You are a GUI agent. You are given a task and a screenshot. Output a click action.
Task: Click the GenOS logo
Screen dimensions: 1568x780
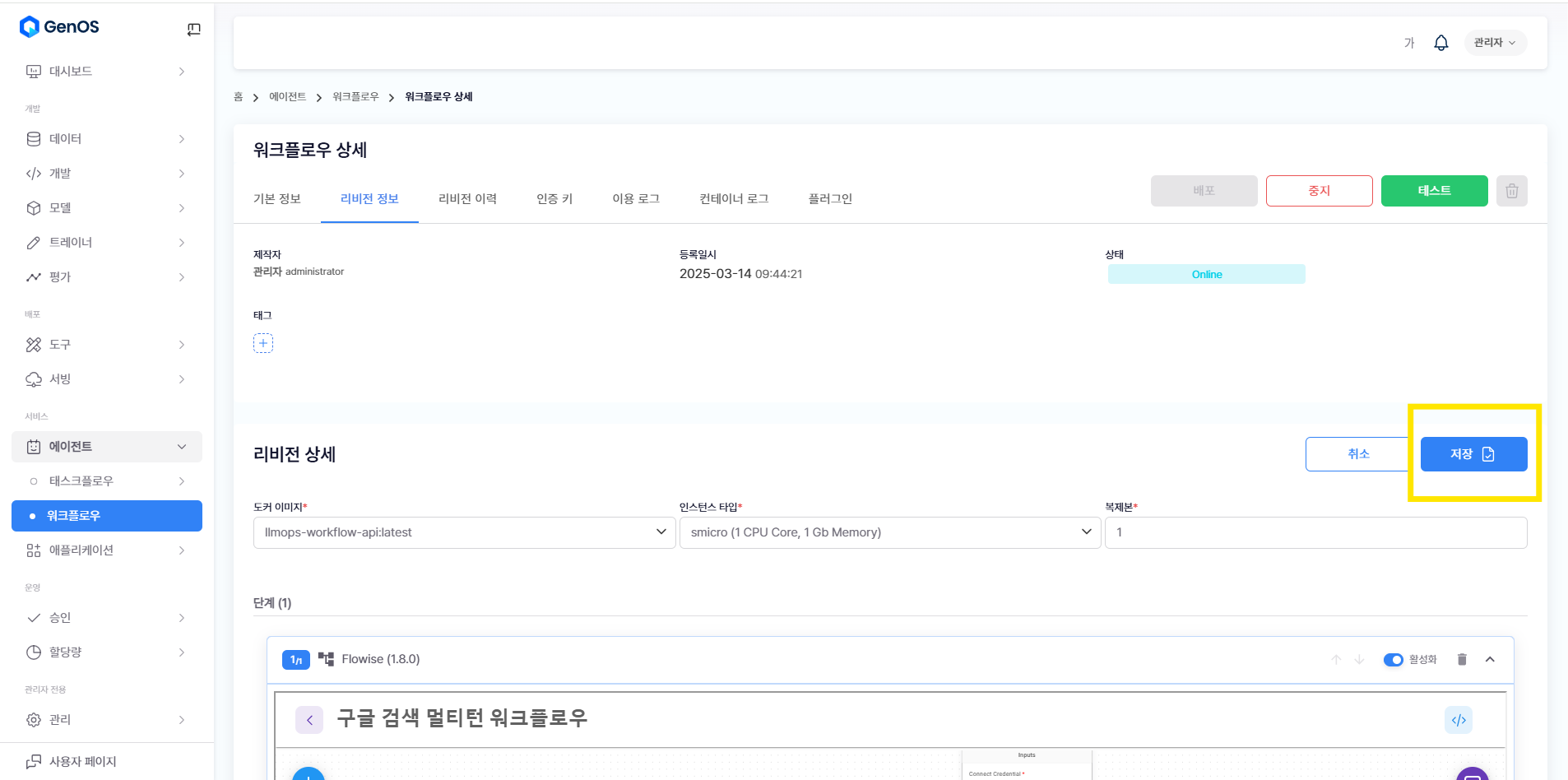pyautogui.click(x=59, y=27)
